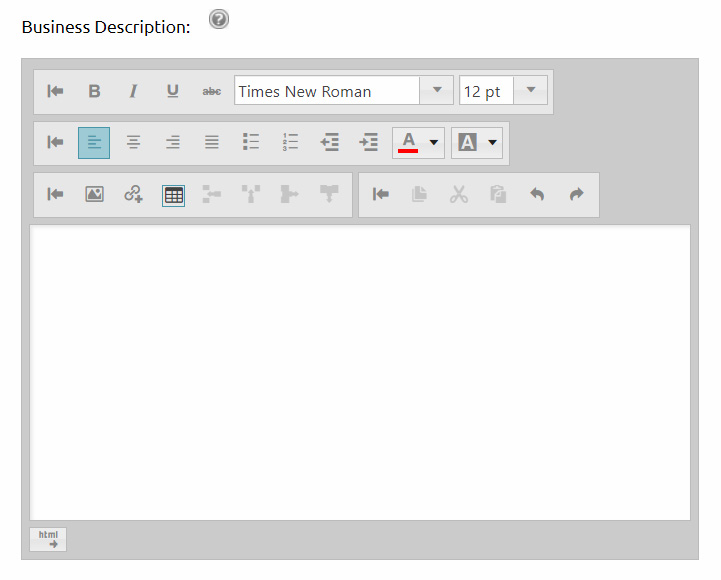721x580 pixels.
Task: Increase paragraph indent
Action: point(369,143)
